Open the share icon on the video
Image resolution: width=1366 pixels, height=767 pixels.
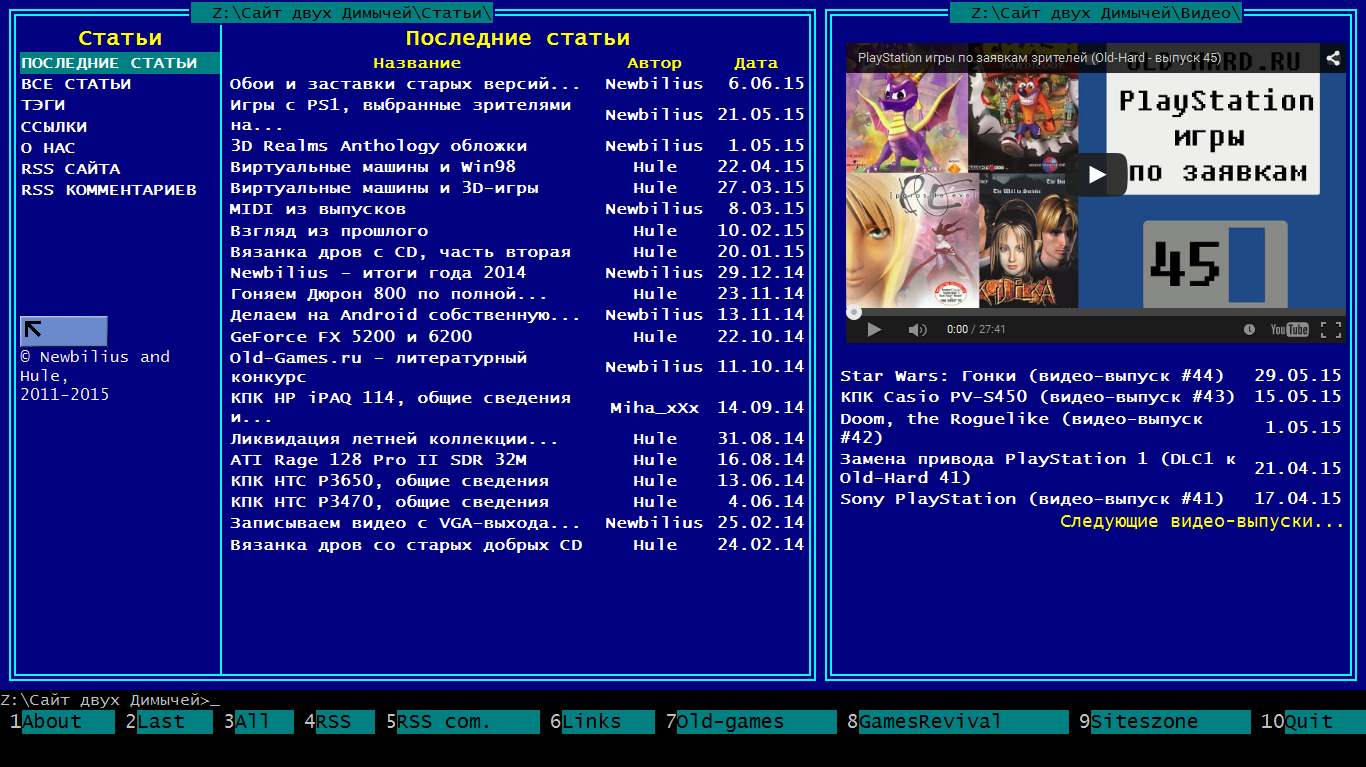coord(1332,58)
